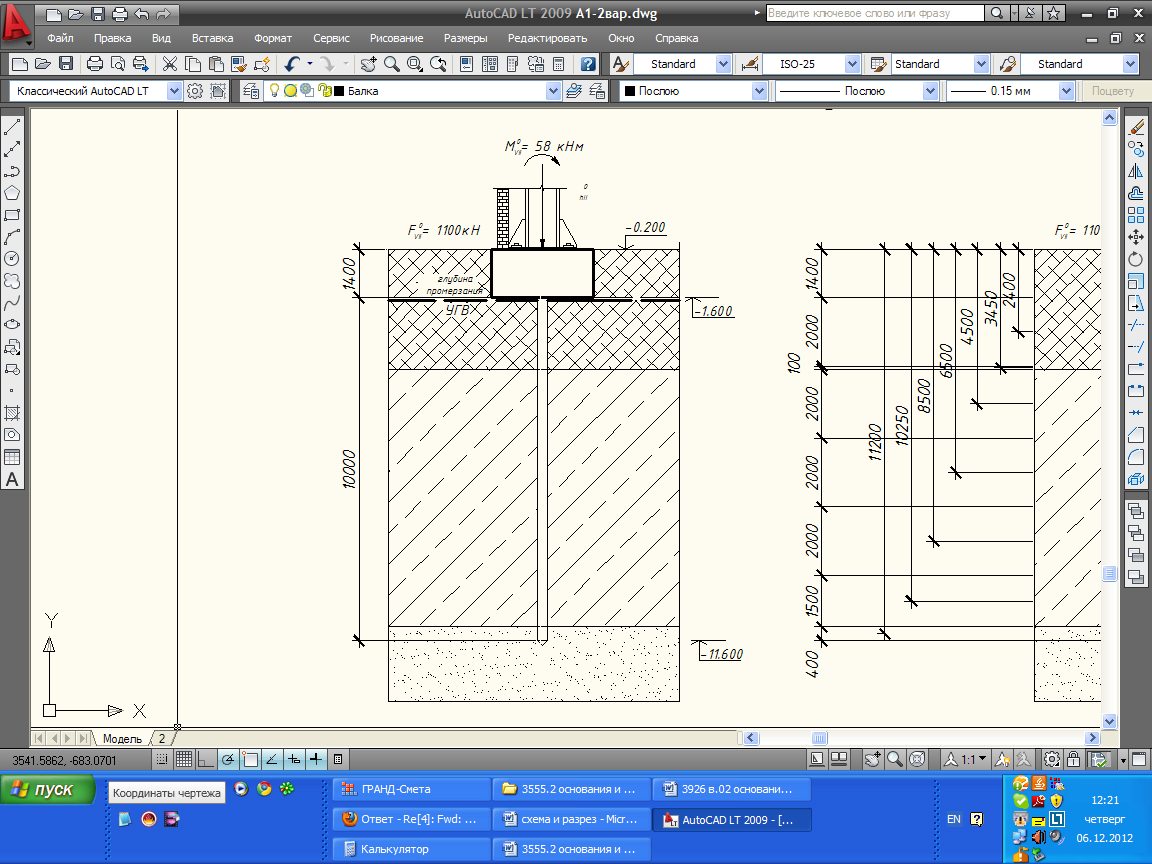Click the vertical scrollbar thumb

(1109, 573)
